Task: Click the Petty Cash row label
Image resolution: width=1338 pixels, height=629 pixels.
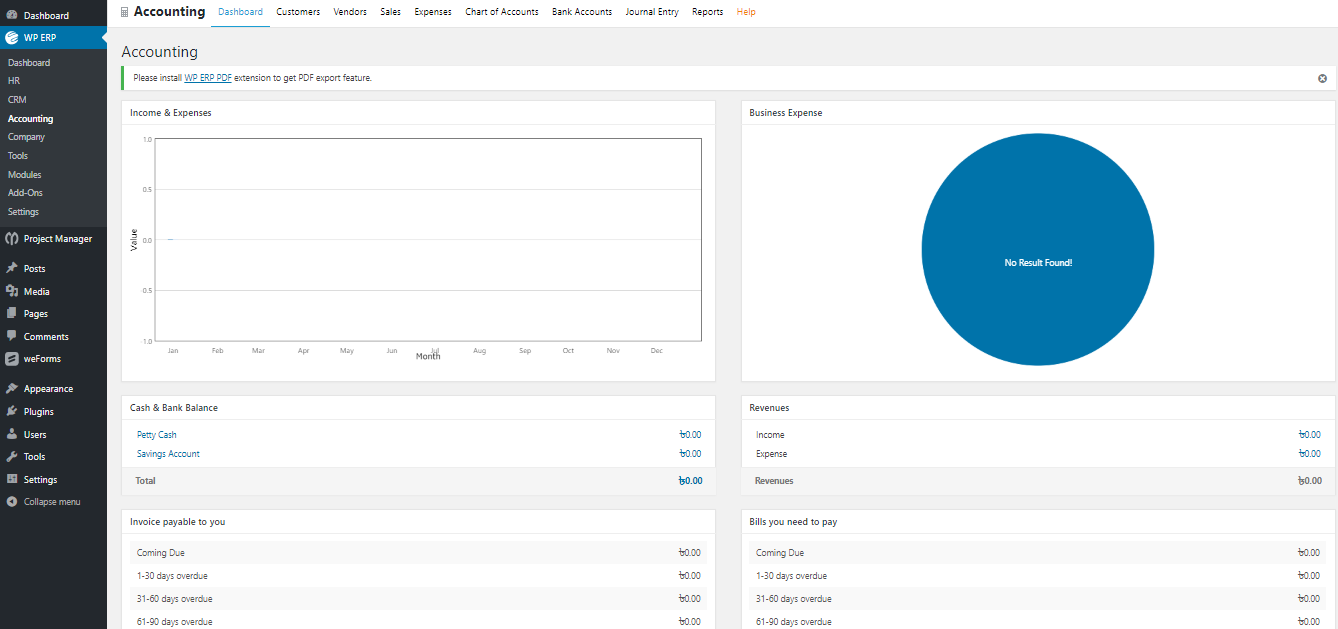Action: click(157, 435)
